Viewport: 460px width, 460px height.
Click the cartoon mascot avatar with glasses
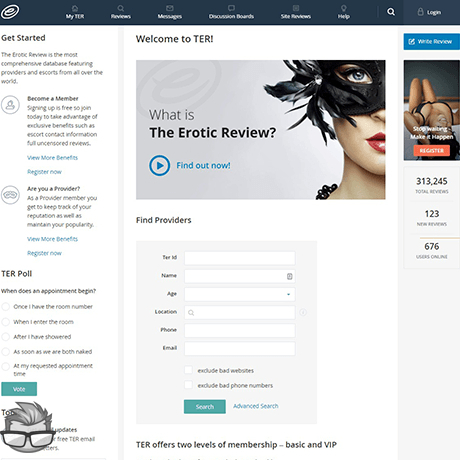pyautogui.click(x=28, y=428)
